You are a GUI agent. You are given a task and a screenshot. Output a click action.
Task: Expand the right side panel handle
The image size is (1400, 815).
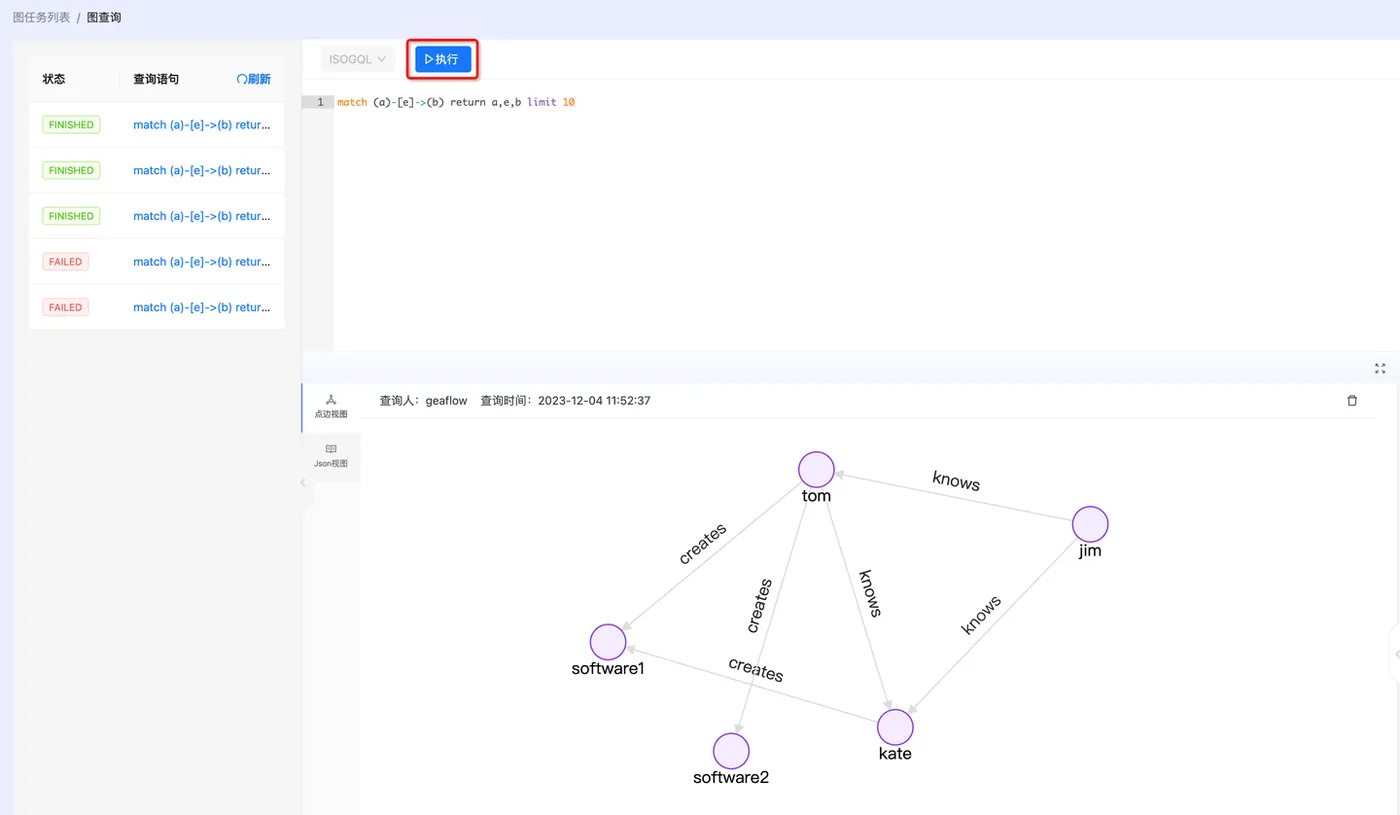point(1396,654)
